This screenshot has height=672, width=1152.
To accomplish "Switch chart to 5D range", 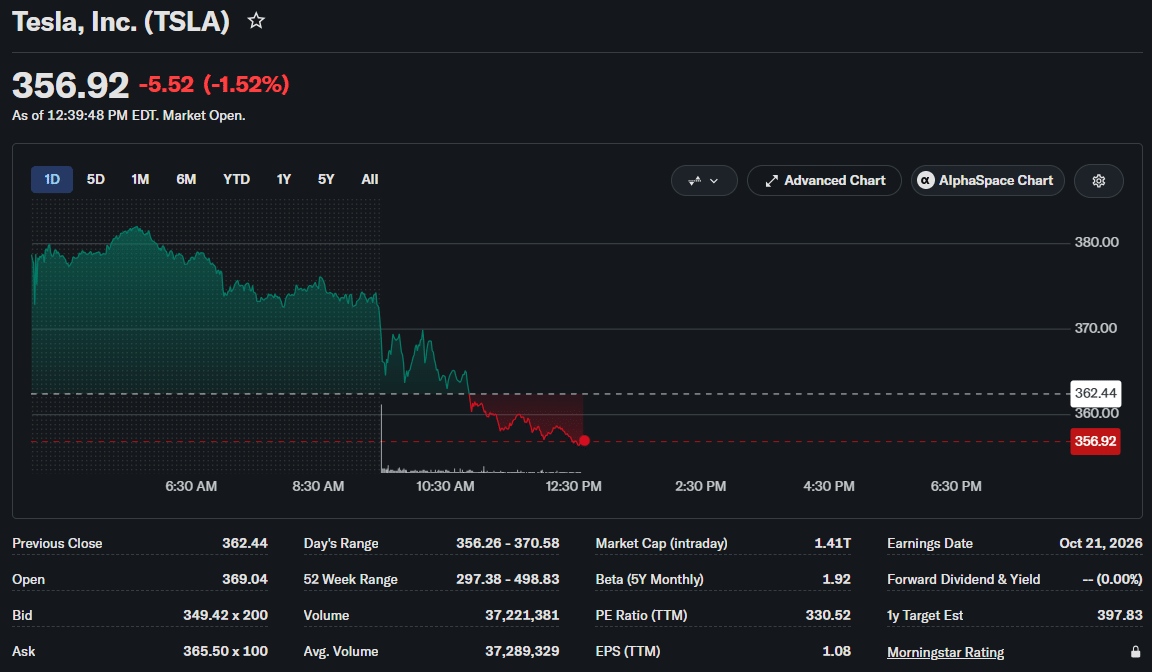I will coord(96,179).
